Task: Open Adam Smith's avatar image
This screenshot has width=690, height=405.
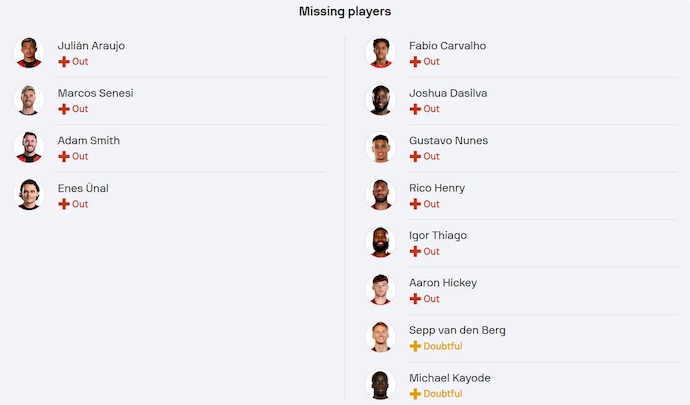Action: pyautogui.click(x=30, y=148)
